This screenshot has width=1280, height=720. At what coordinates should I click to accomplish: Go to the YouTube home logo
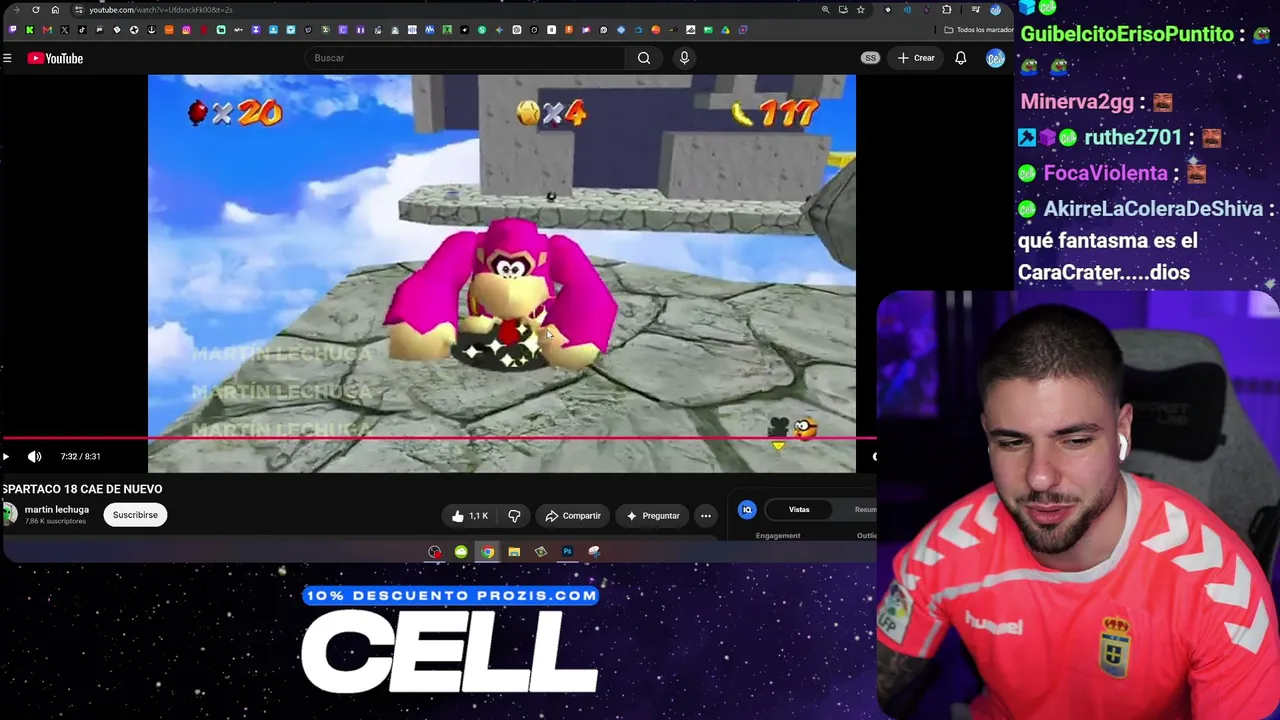click(55, 58)
